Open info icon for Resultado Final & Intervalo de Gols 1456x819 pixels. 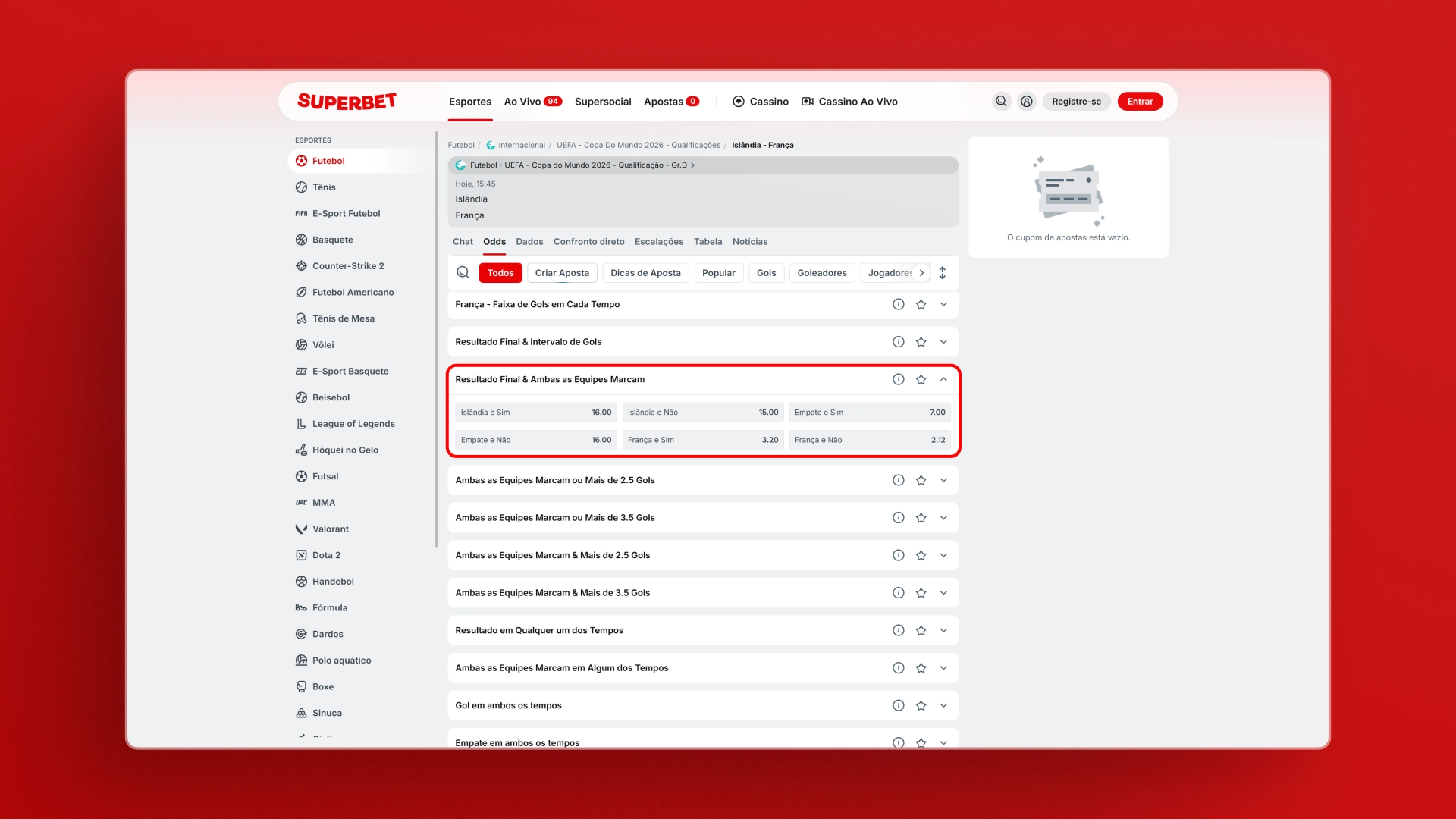click(x=898, y=342)
